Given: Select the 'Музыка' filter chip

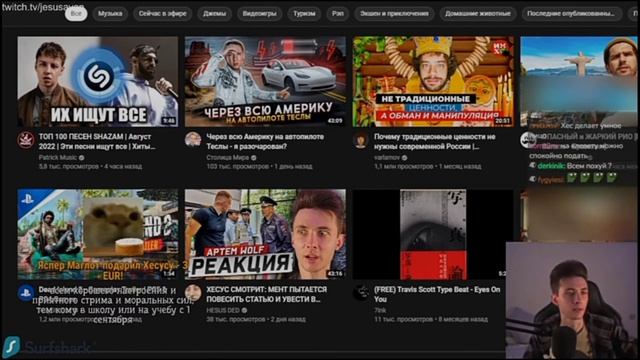Looking at the screenshot, I should [110, 13].
